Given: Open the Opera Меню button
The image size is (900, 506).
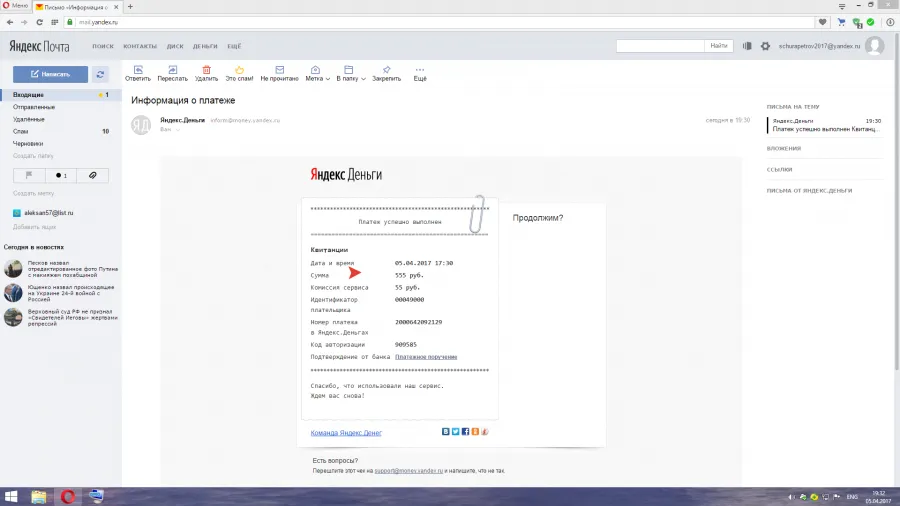Looking at the screenshot, I should point(15,6).
